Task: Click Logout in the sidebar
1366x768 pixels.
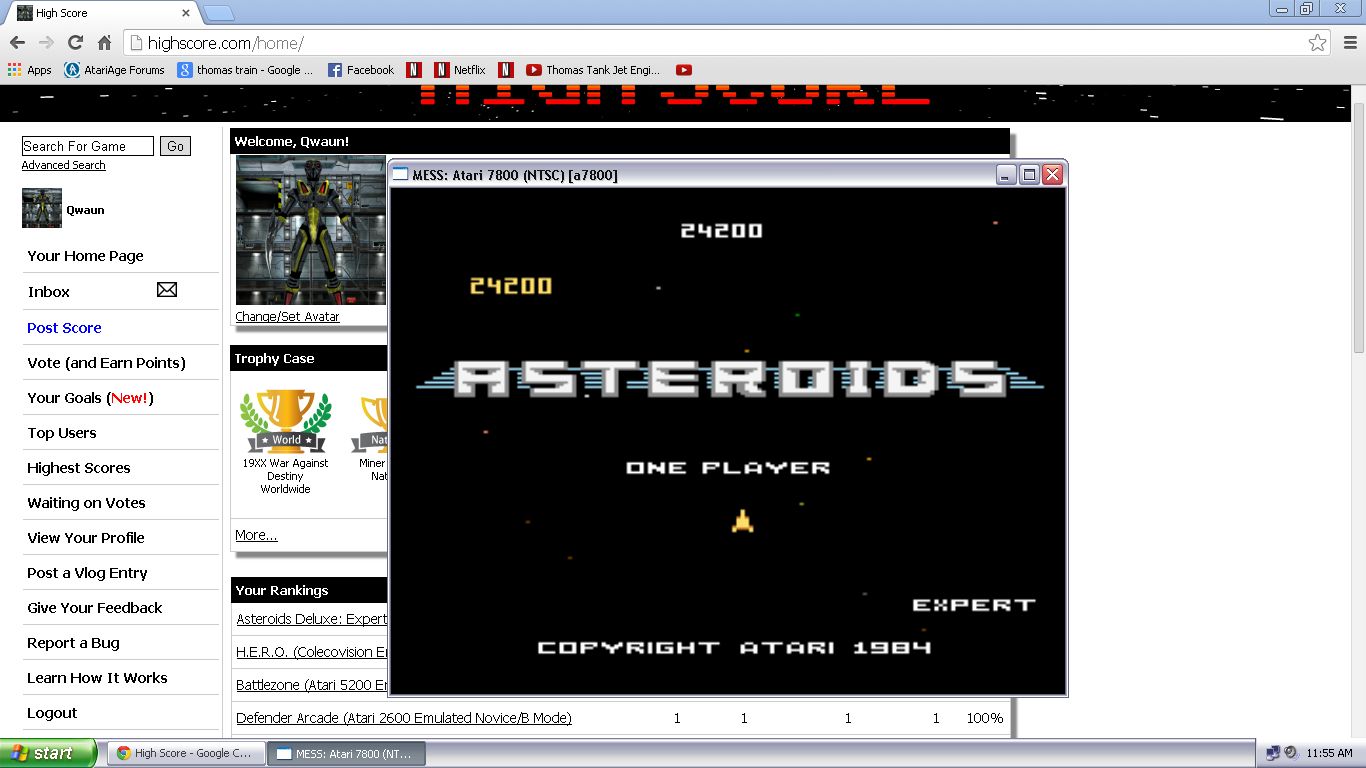Action: click(52, 713)
